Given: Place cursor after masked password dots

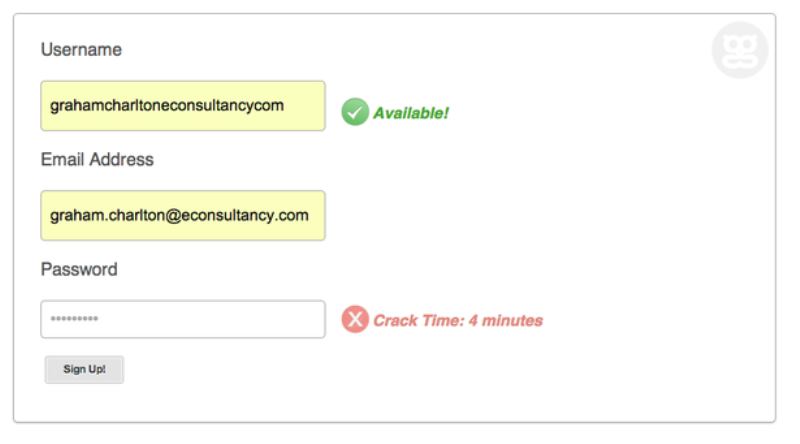Looking at the screenshot, I should coord(99,318).
